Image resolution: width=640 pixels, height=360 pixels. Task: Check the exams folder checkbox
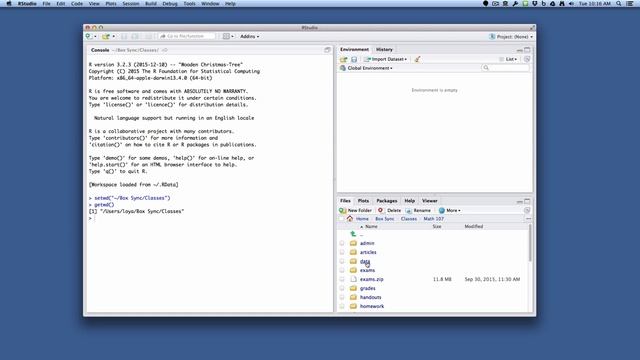pos(342,270)
